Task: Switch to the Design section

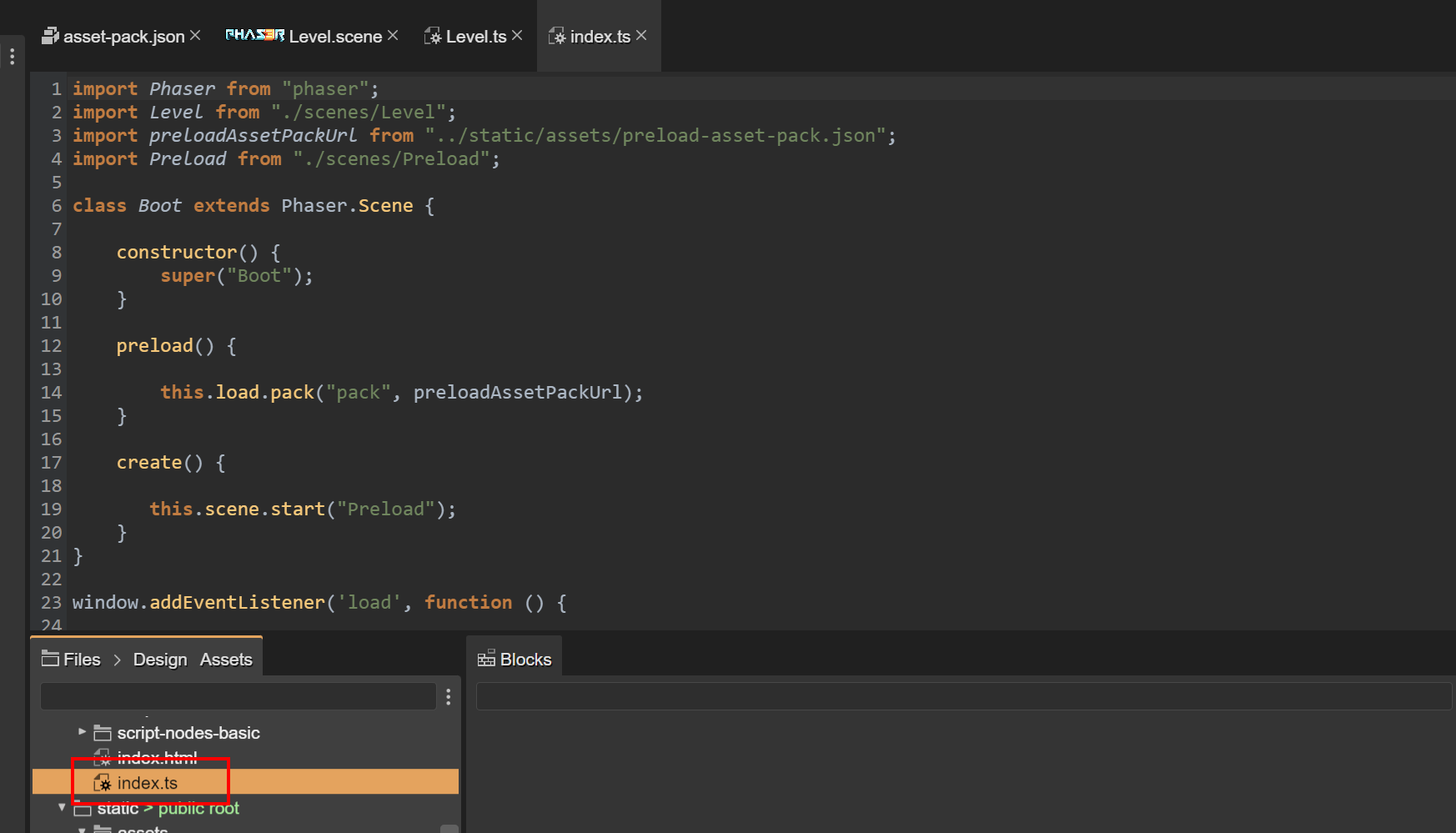Action: [x=160, y=660]
